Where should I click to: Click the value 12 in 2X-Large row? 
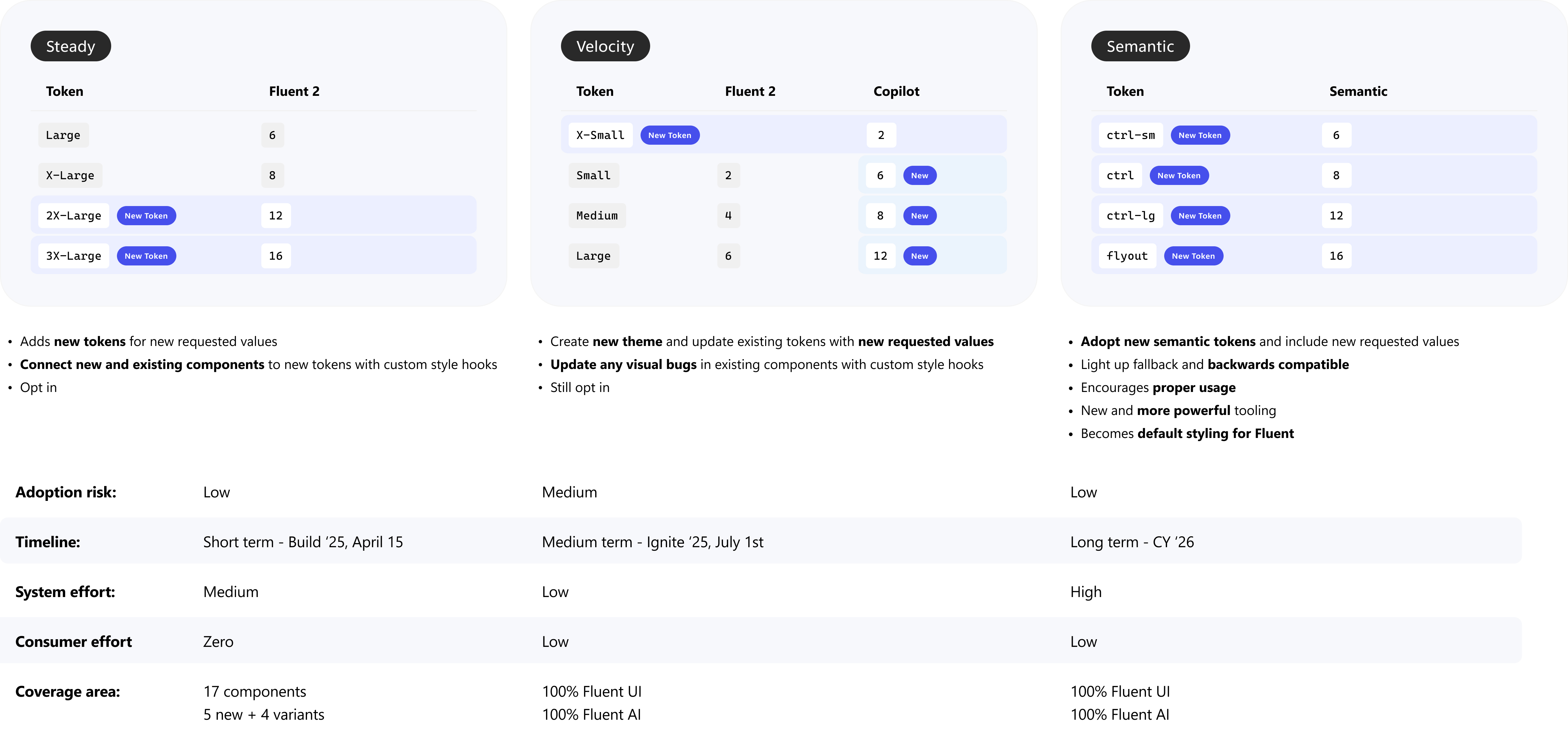point(276,216)
